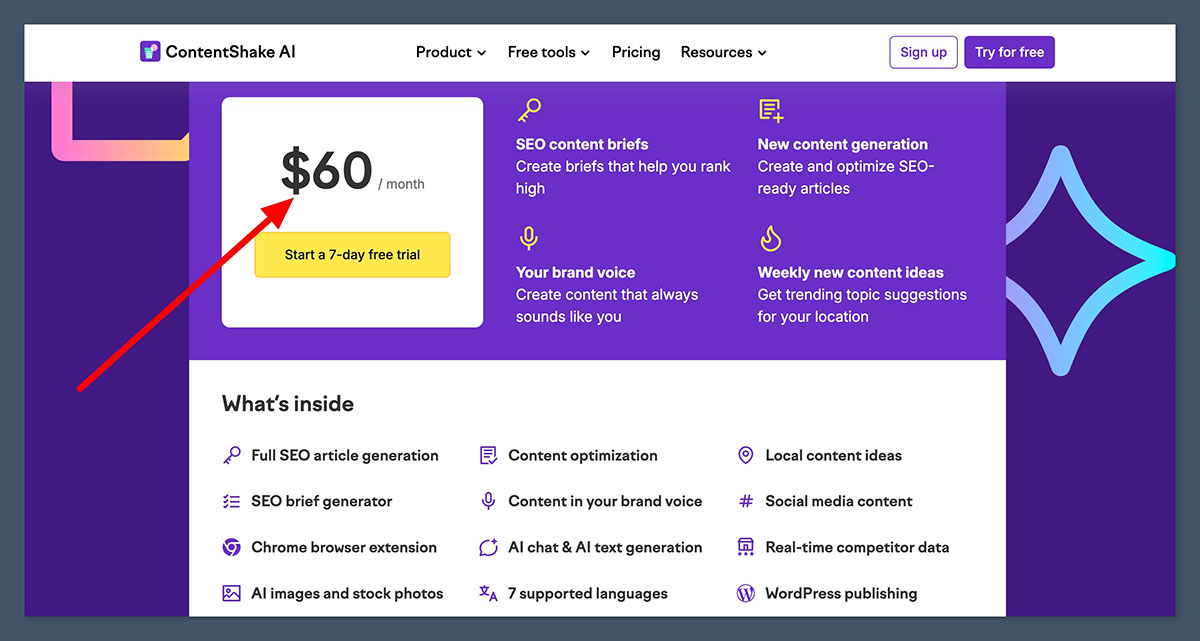Select the Chrome browser extension icon

(232, 547)
